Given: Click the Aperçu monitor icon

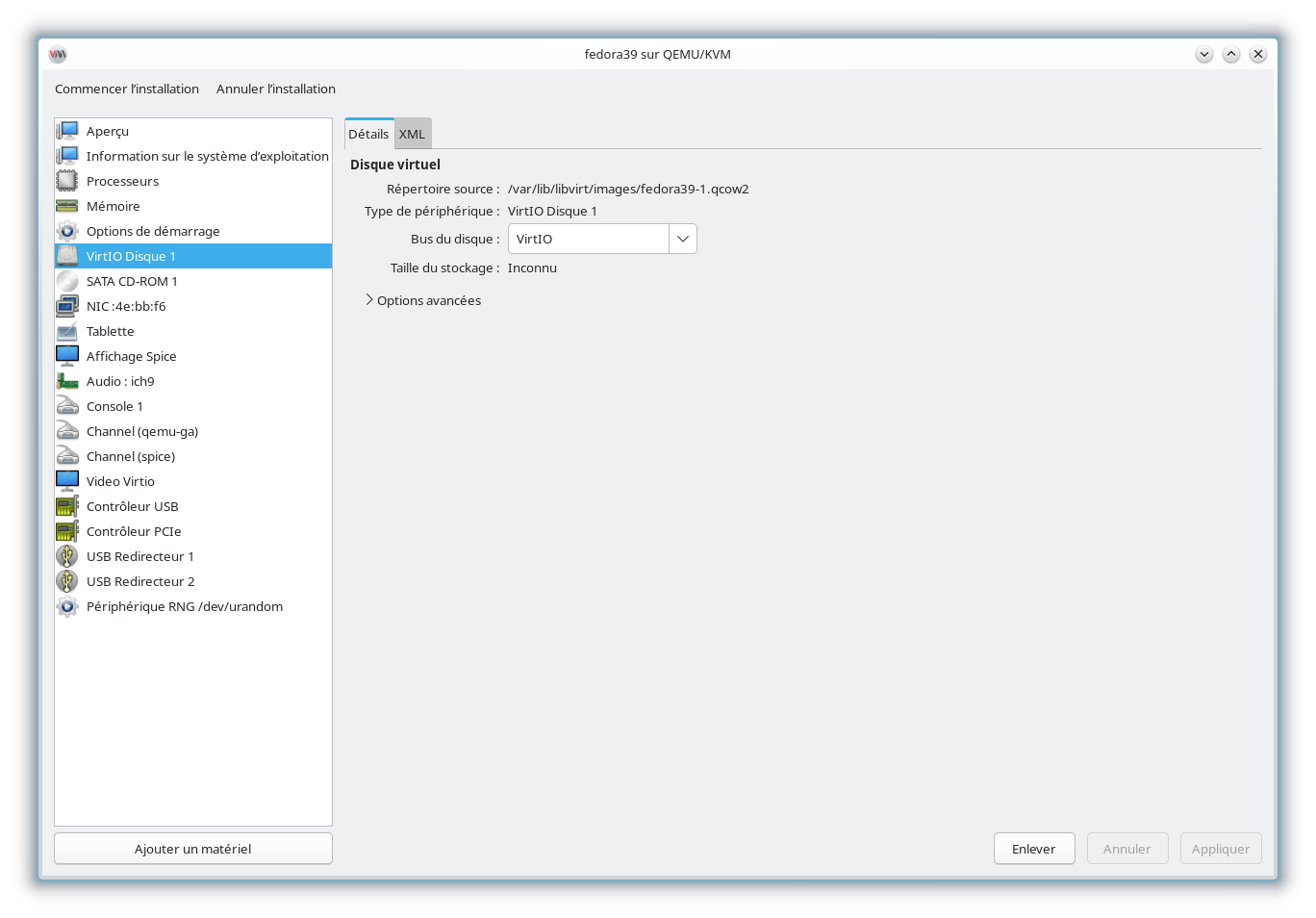Looking at the screenshot, I should 67,131.
